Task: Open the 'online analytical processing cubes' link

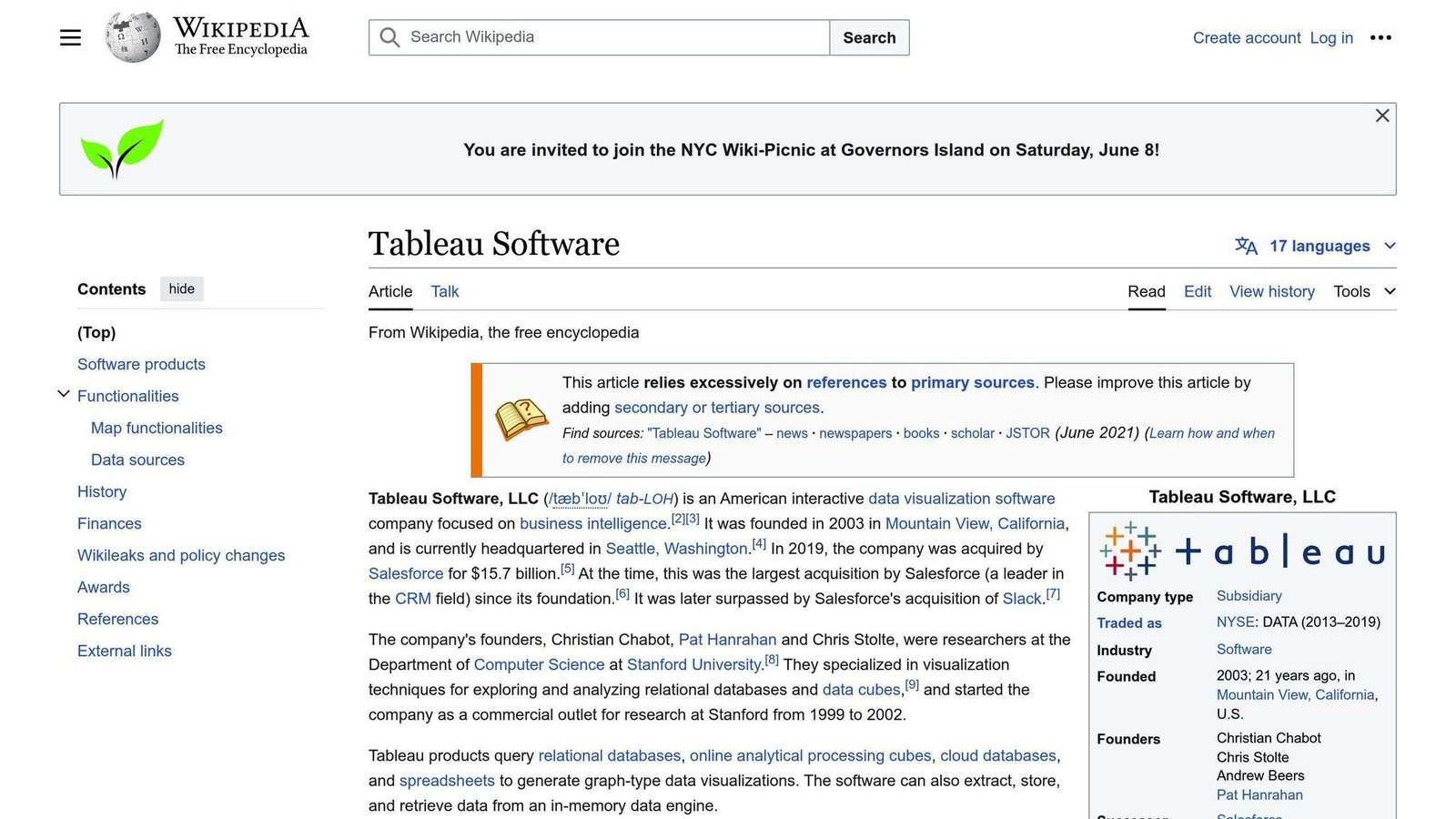Action: coord(811,755)
